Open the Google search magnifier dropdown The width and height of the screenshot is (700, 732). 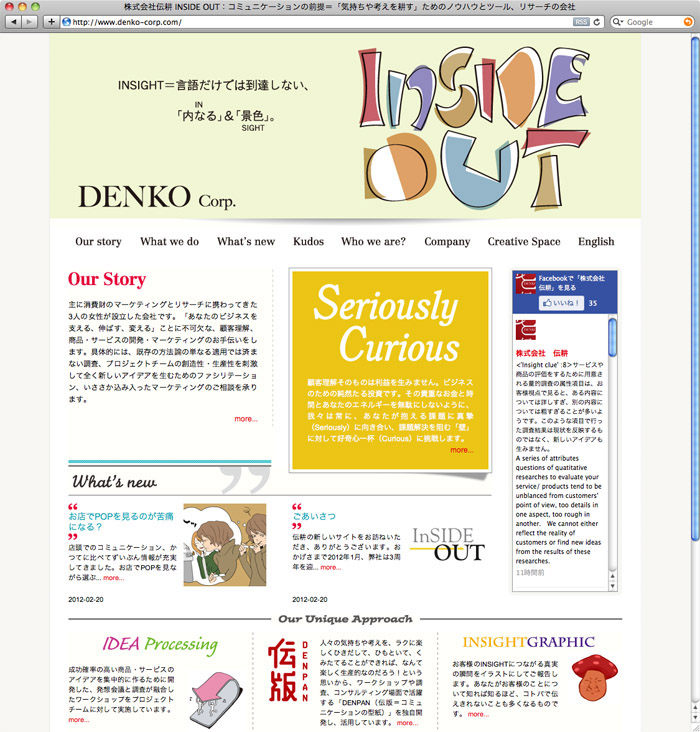tap(617, 22)
